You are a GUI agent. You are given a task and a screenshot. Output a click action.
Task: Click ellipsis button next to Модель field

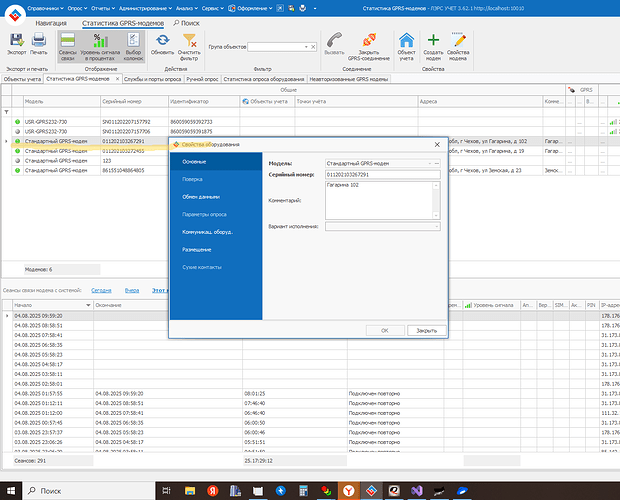[437, 163]
